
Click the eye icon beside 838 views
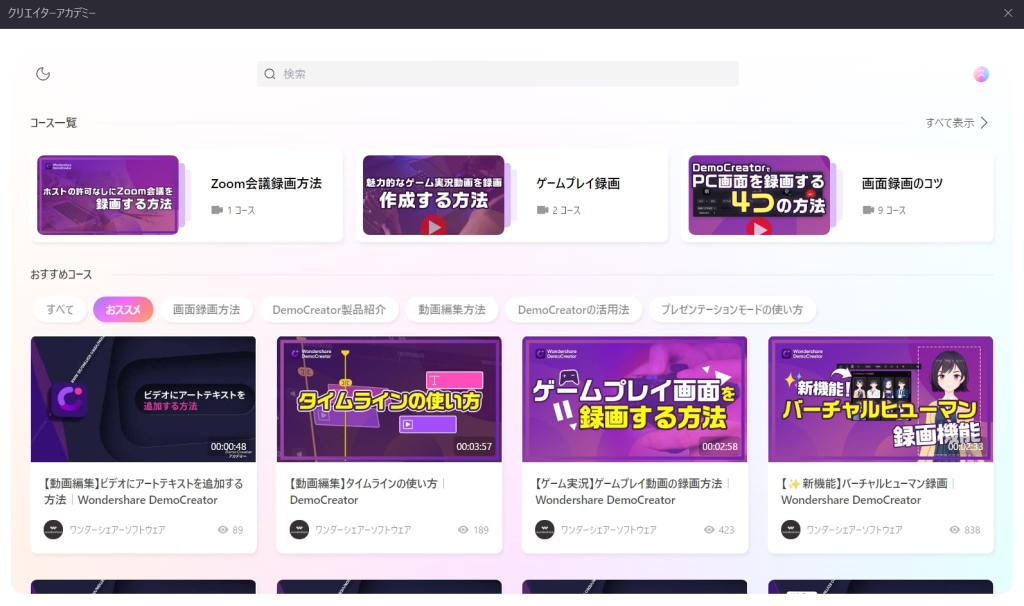click(x=954, y=530)
